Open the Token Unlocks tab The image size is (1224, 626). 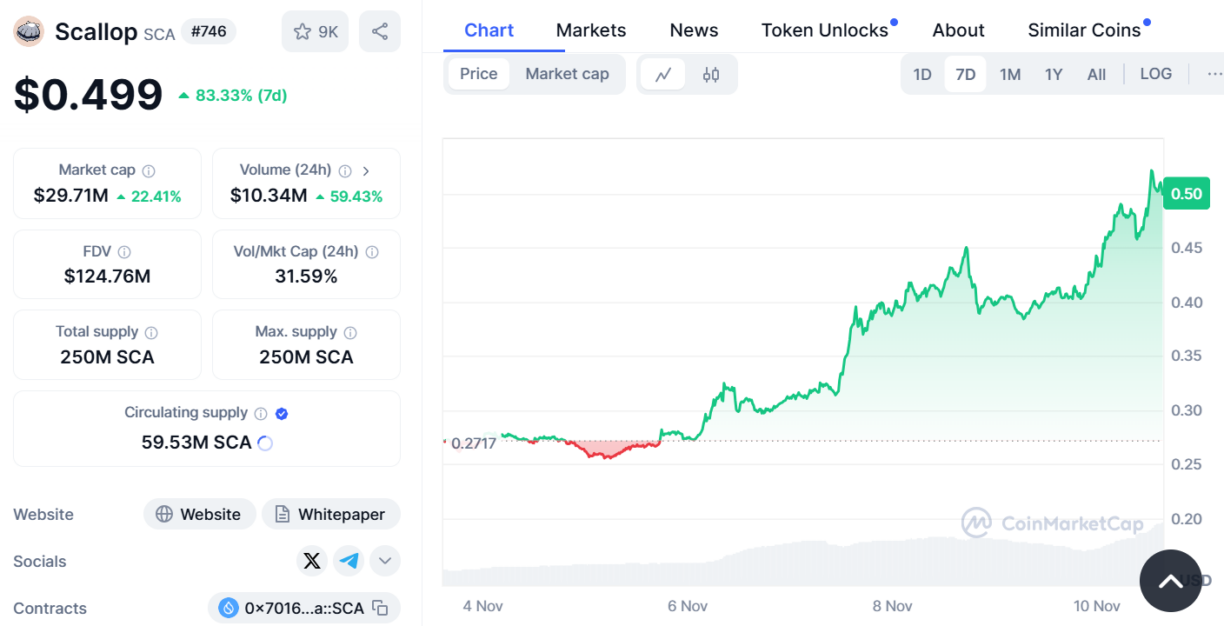pos(822,30)
